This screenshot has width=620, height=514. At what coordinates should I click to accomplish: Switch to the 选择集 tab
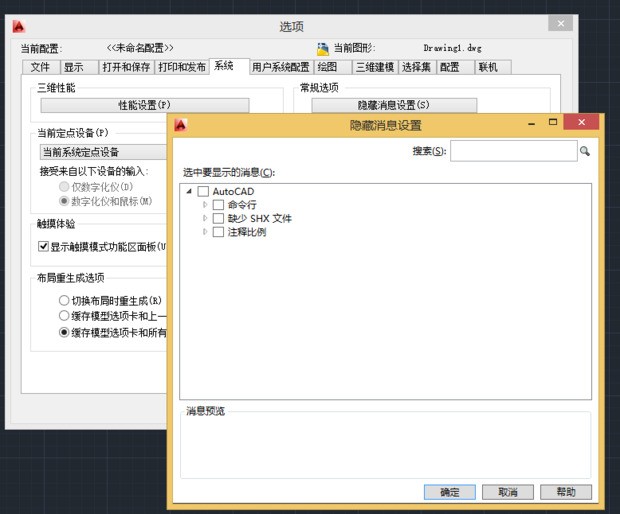coord(417,67)
